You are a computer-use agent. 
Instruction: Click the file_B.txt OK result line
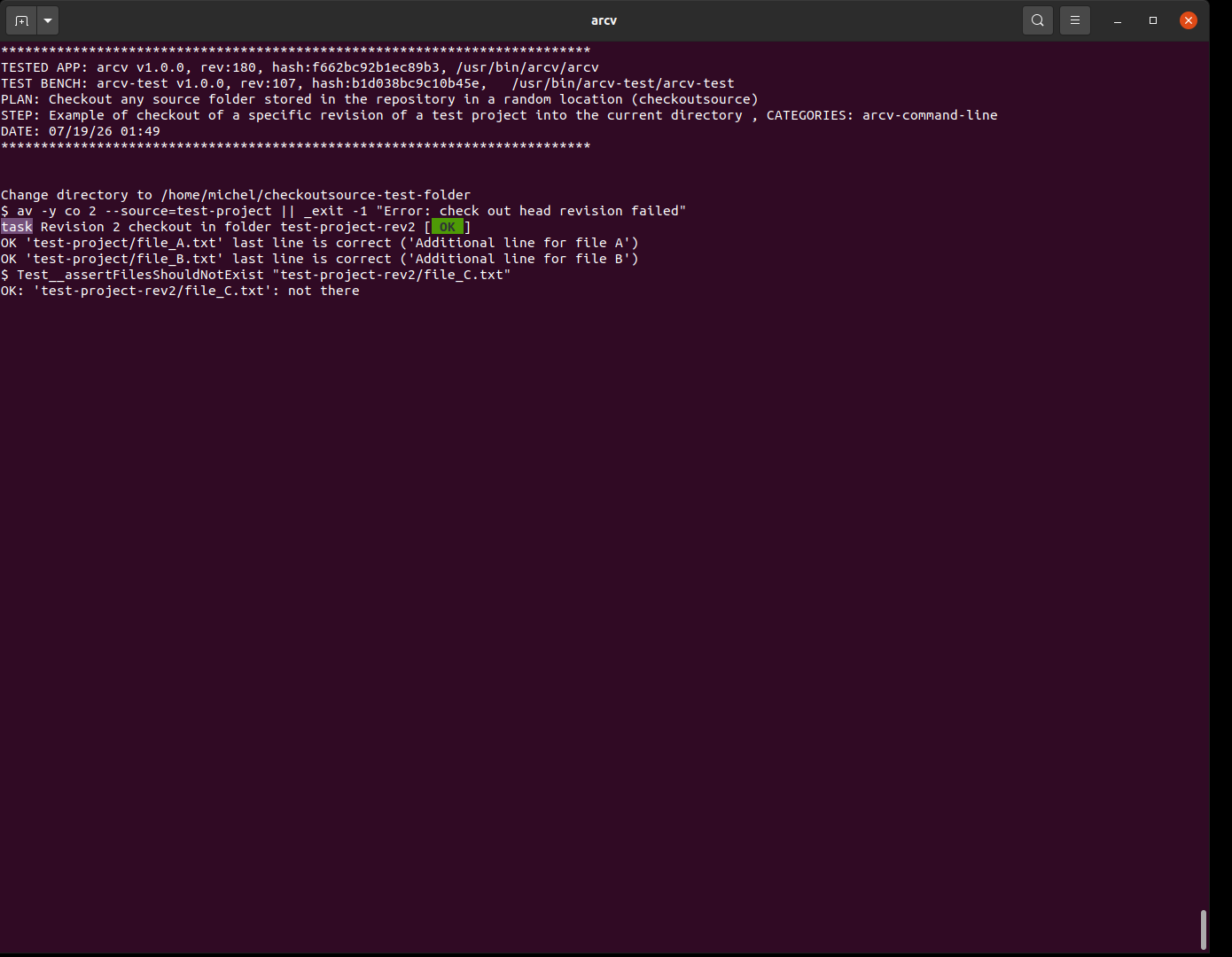320,259
